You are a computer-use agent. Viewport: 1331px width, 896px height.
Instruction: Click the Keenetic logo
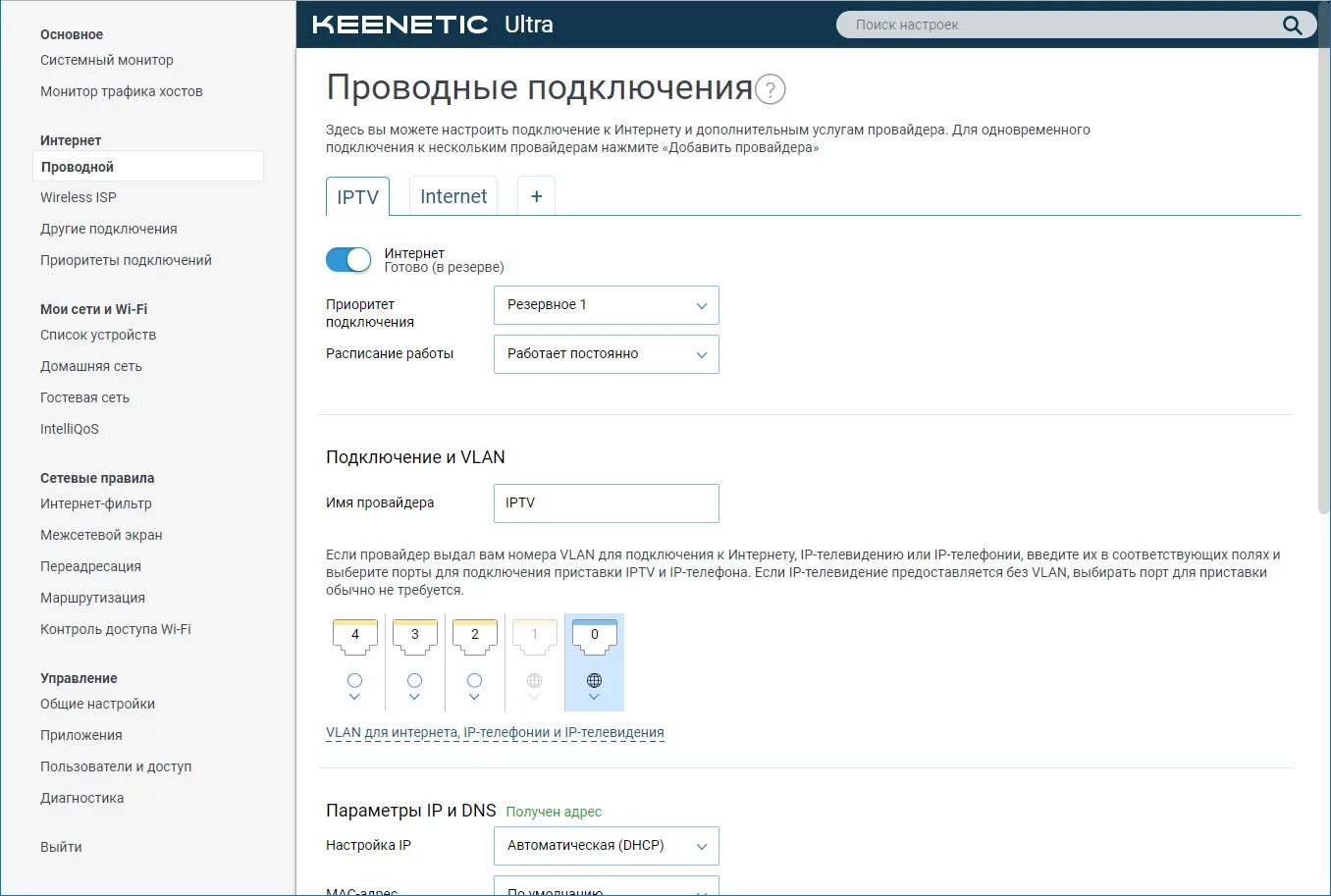click(x=400, y=25)
